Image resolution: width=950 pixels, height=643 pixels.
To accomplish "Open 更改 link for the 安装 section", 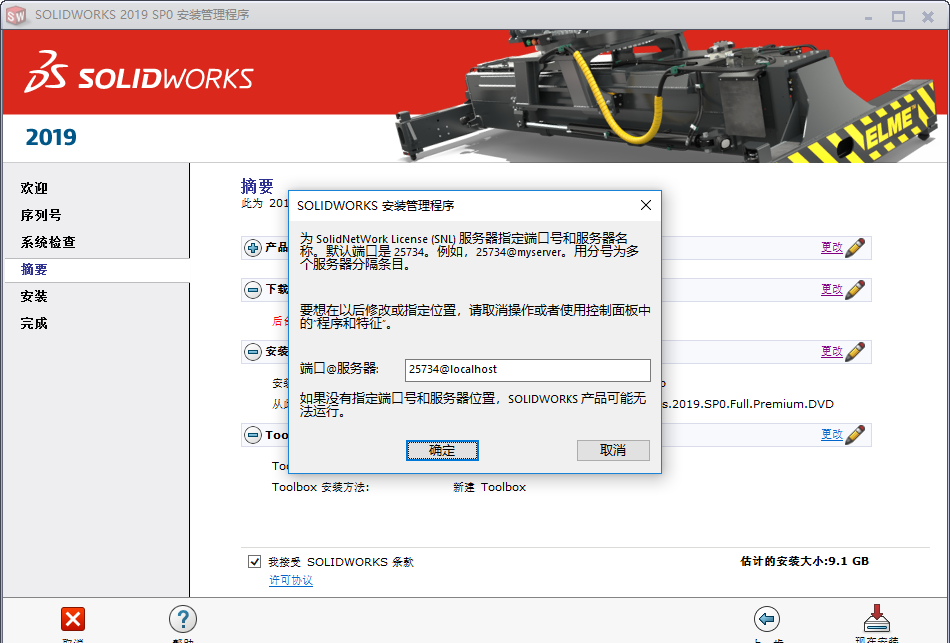I will pos(831,351).
